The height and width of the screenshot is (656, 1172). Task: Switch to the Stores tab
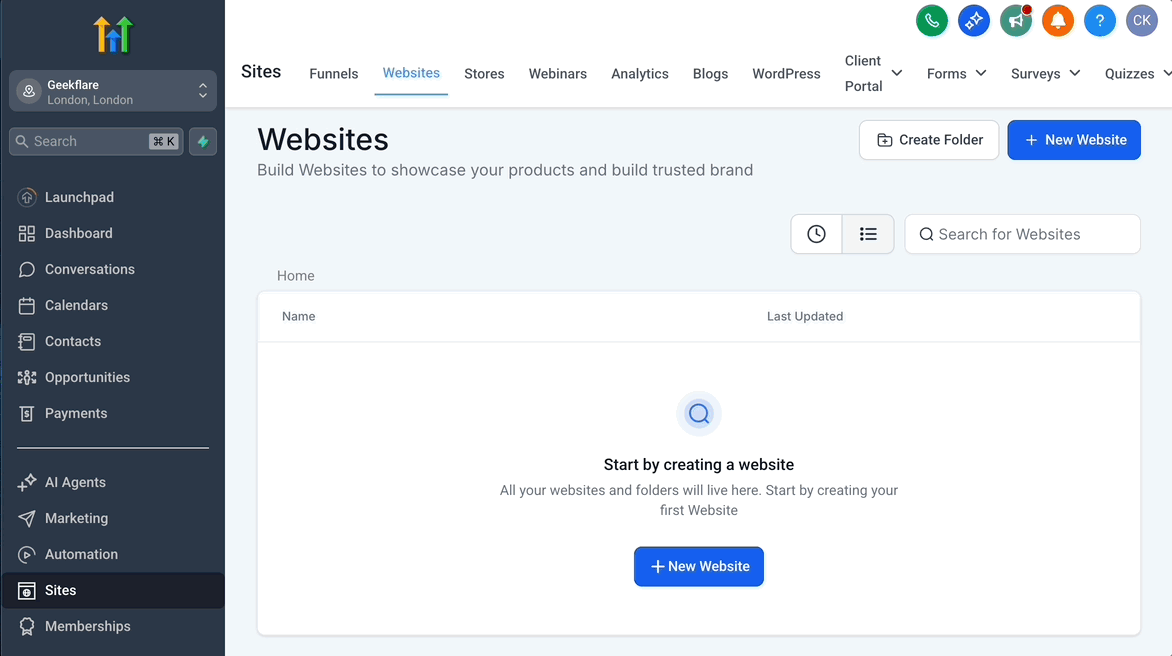[484, 73]
